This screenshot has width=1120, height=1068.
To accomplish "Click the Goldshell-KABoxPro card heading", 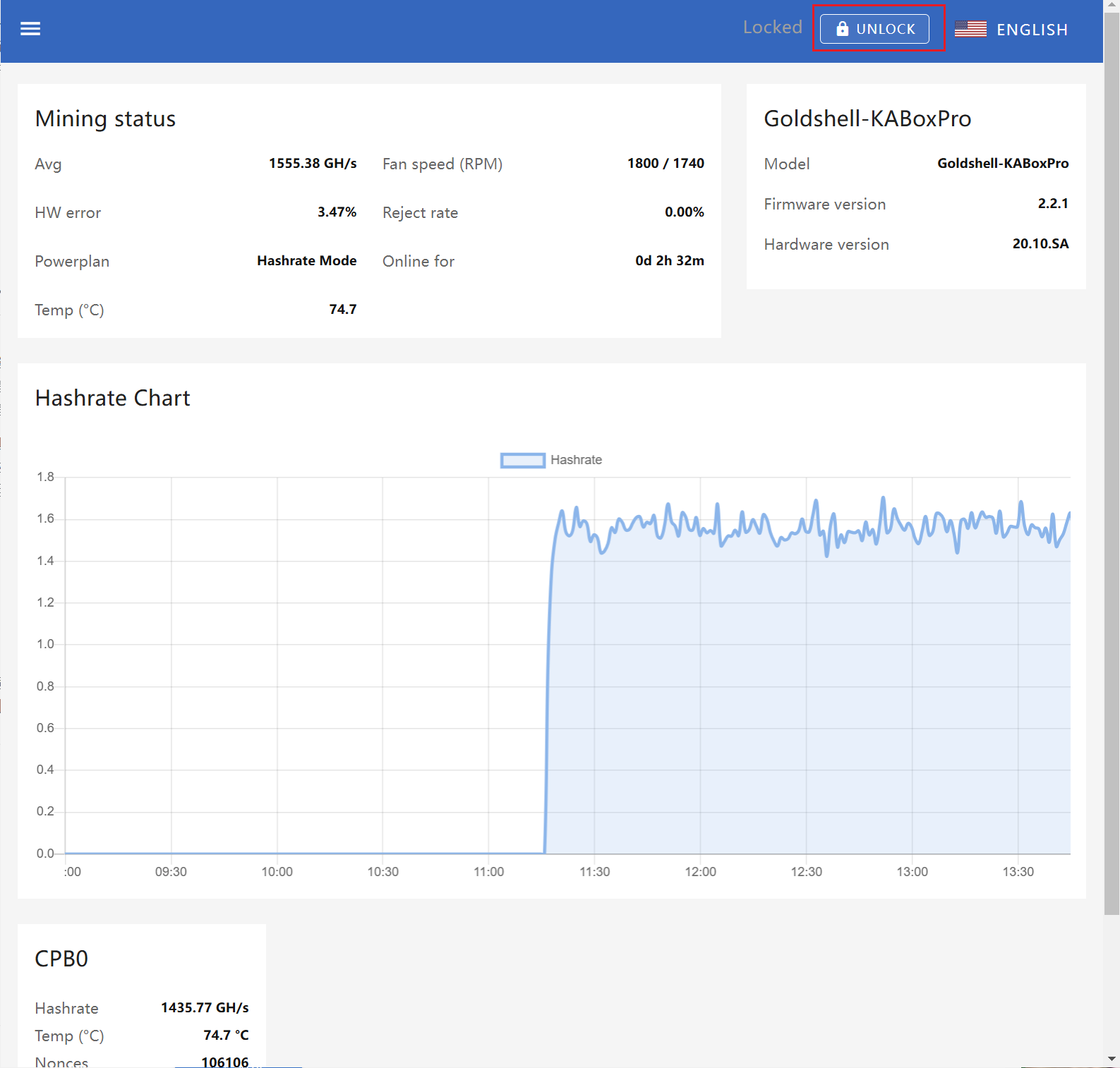I will (x=867, y=119).
